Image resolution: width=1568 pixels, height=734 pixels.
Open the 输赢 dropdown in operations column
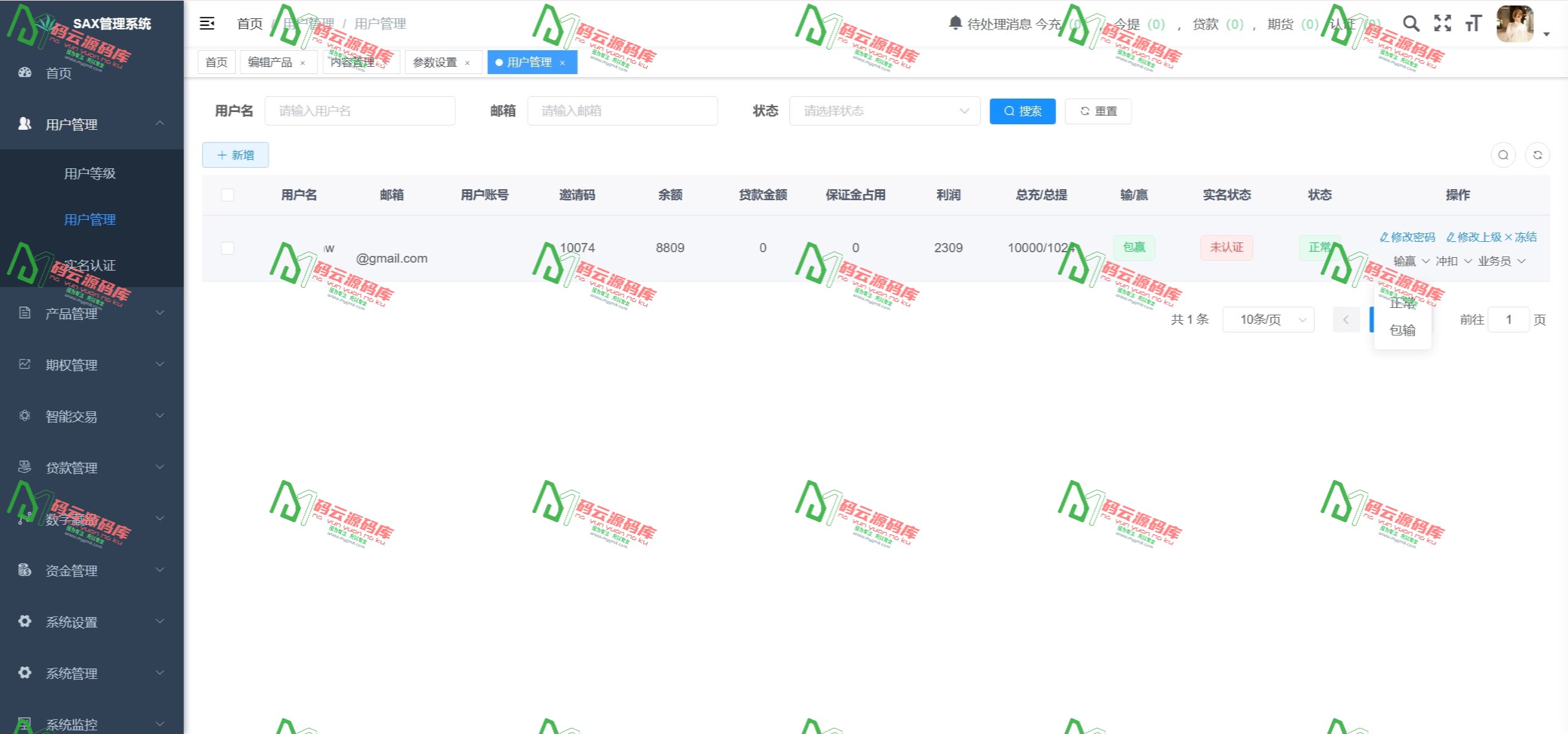coord(1411,261)
